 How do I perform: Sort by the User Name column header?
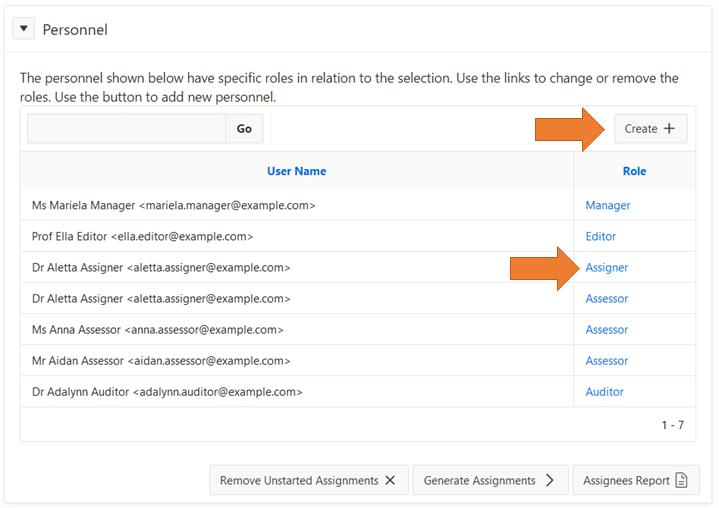(296, 171)
